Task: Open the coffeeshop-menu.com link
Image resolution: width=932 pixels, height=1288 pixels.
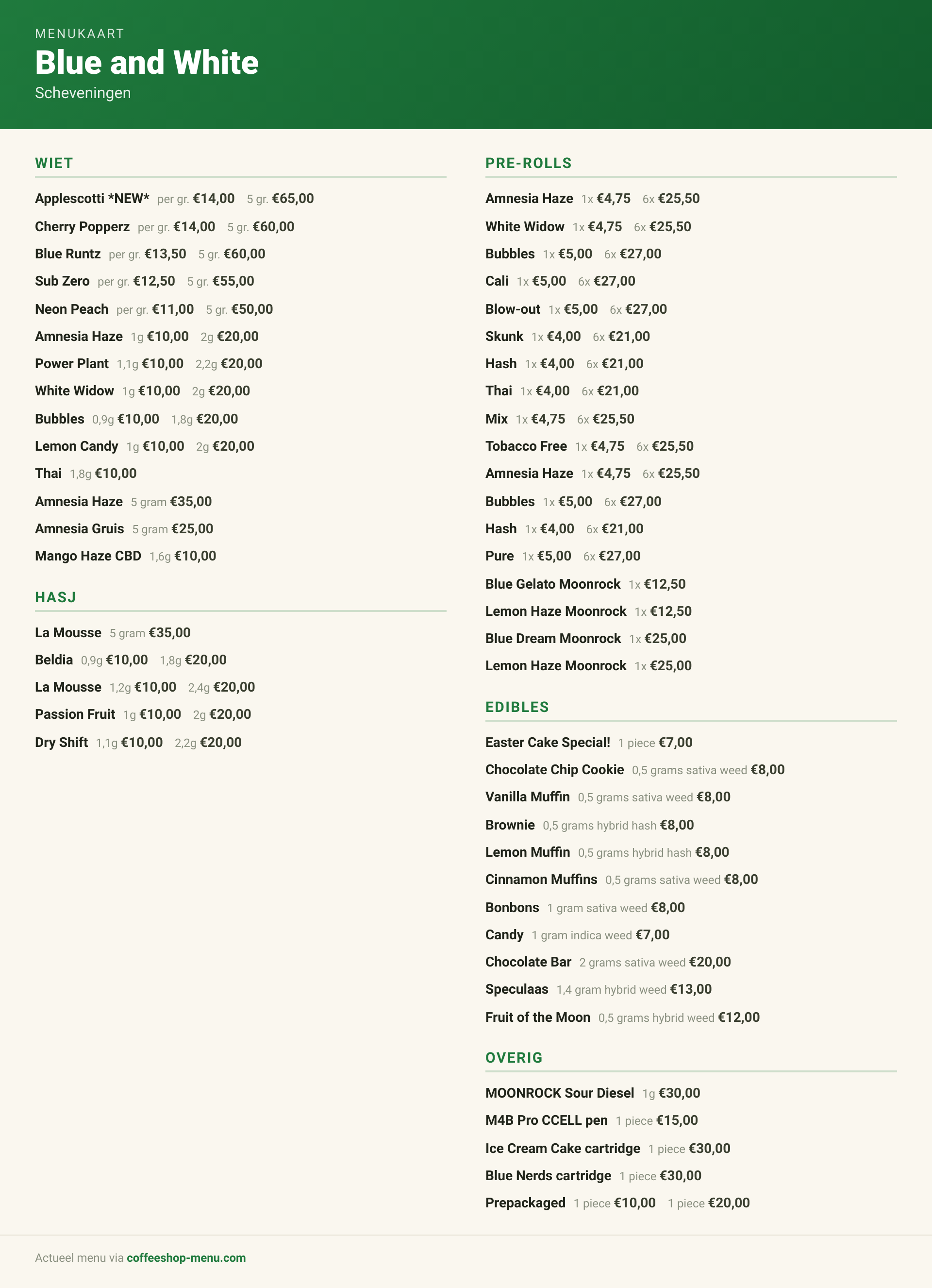Action: tap(186, 1257)
